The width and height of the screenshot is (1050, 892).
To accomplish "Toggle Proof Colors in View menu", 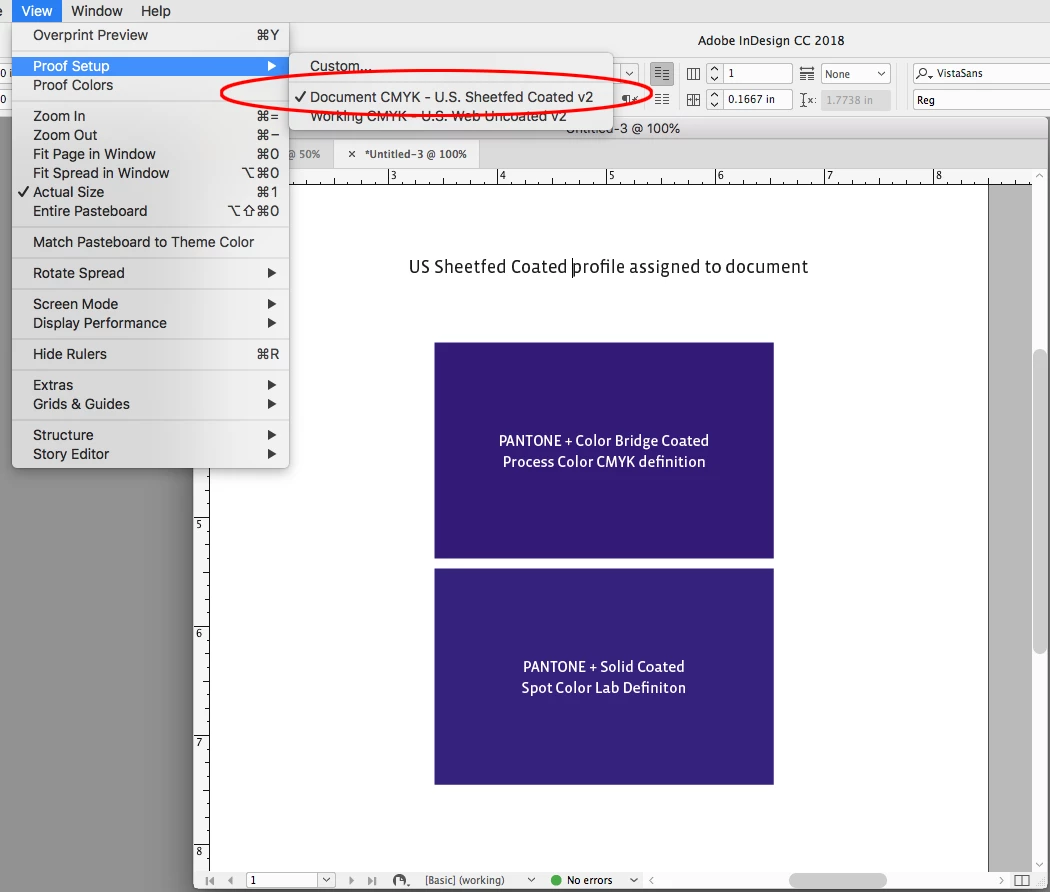I will (x=151, y=85).
